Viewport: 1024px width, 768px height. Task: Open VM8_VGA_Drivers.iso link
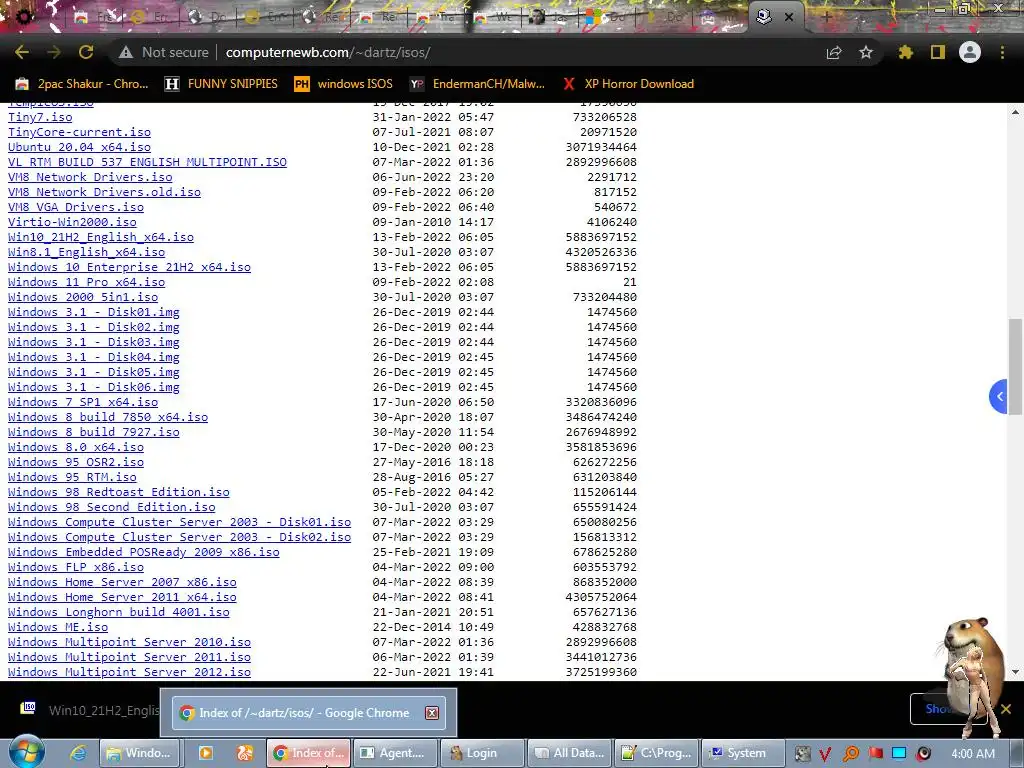click(x=76, y=207)
